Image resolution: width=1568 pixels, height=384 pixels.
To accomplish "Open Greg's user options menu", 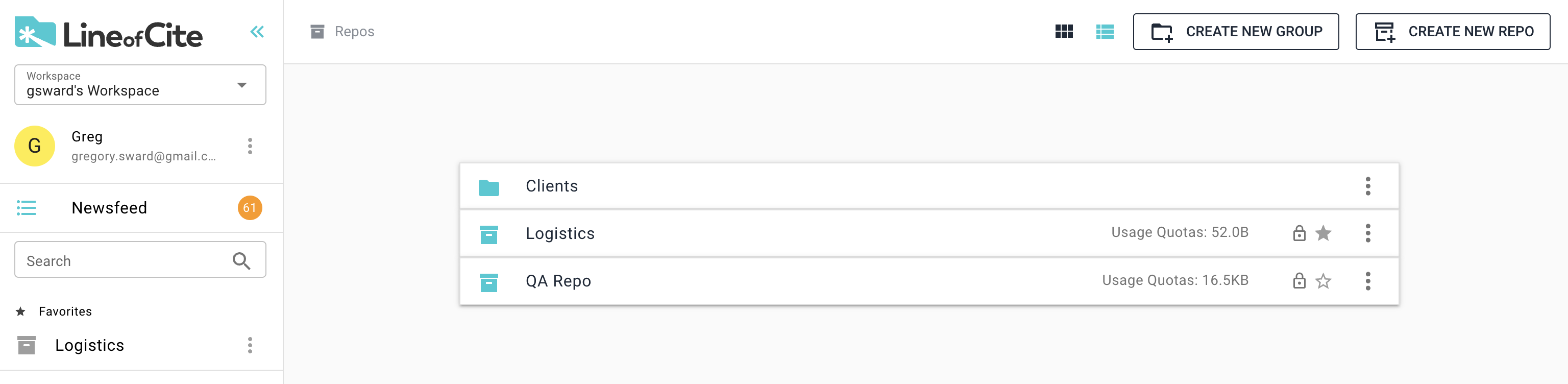I will point(250,146).
